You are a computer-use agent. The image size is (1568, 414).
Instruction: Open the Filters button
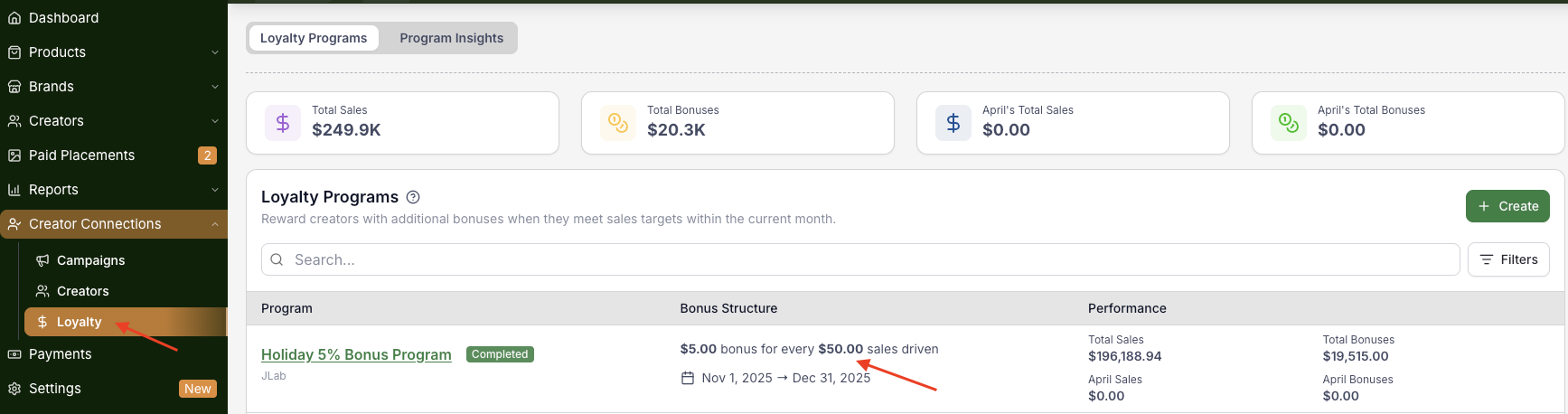tap(1508, 259)
